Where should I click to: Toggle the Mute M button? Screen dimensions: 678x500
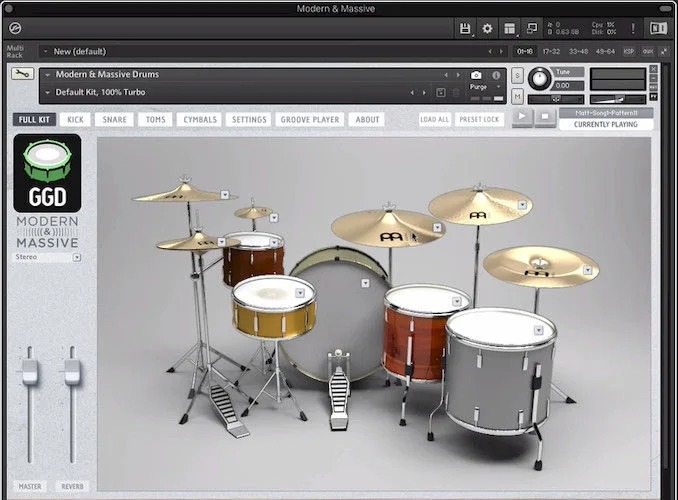[517, 96]
